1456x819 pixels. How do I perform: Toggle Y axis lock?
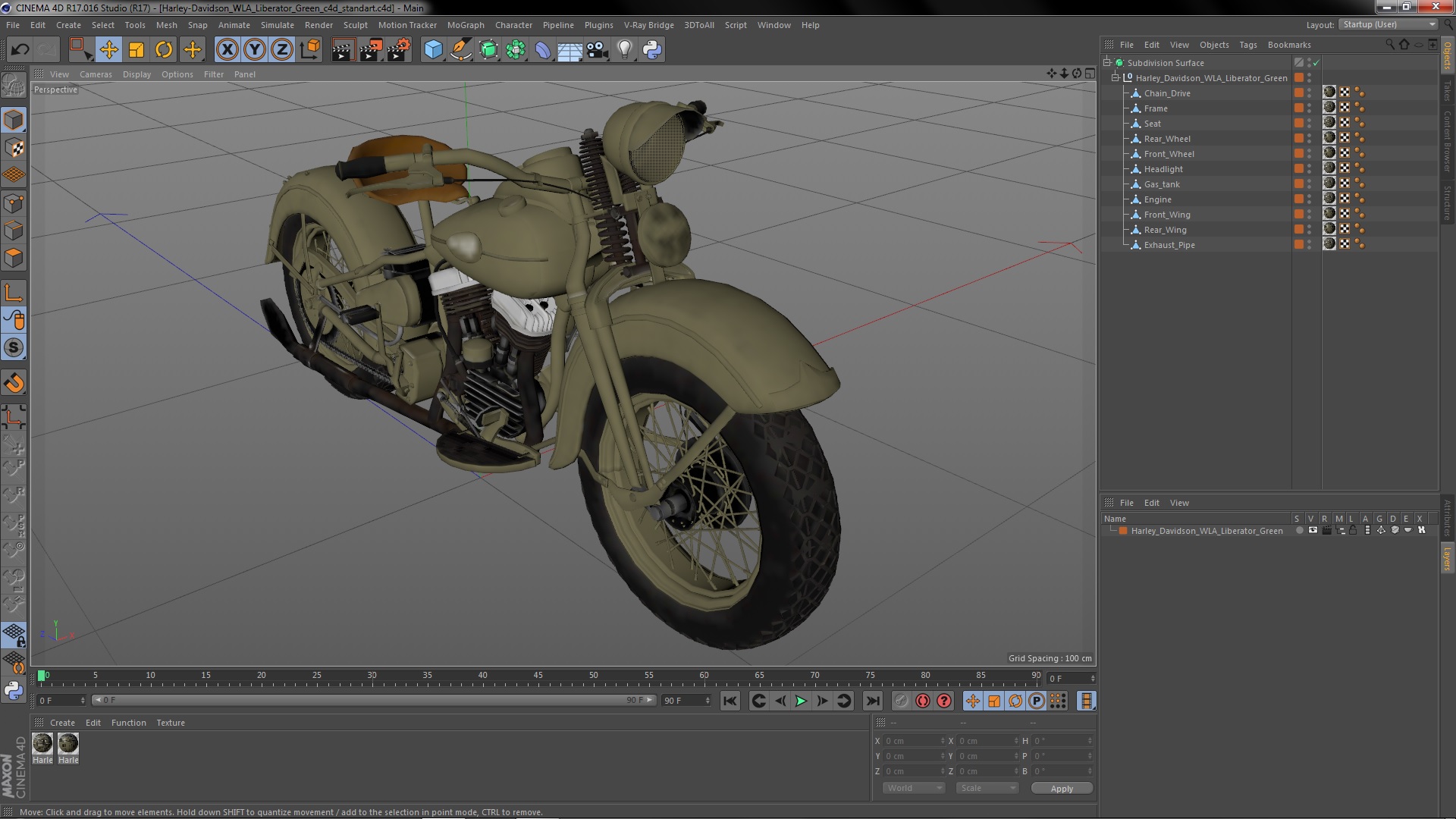(255, 50)
